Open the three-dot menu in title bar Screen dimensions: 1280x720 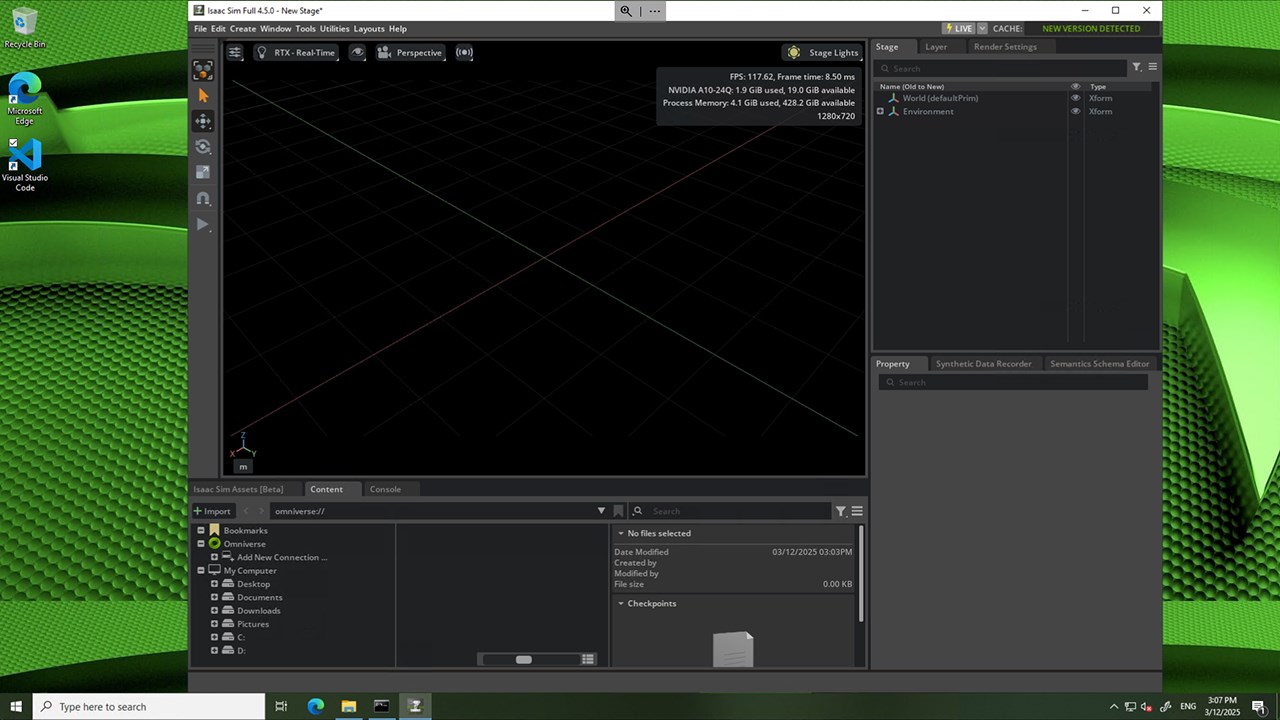[x=654, y=11]
